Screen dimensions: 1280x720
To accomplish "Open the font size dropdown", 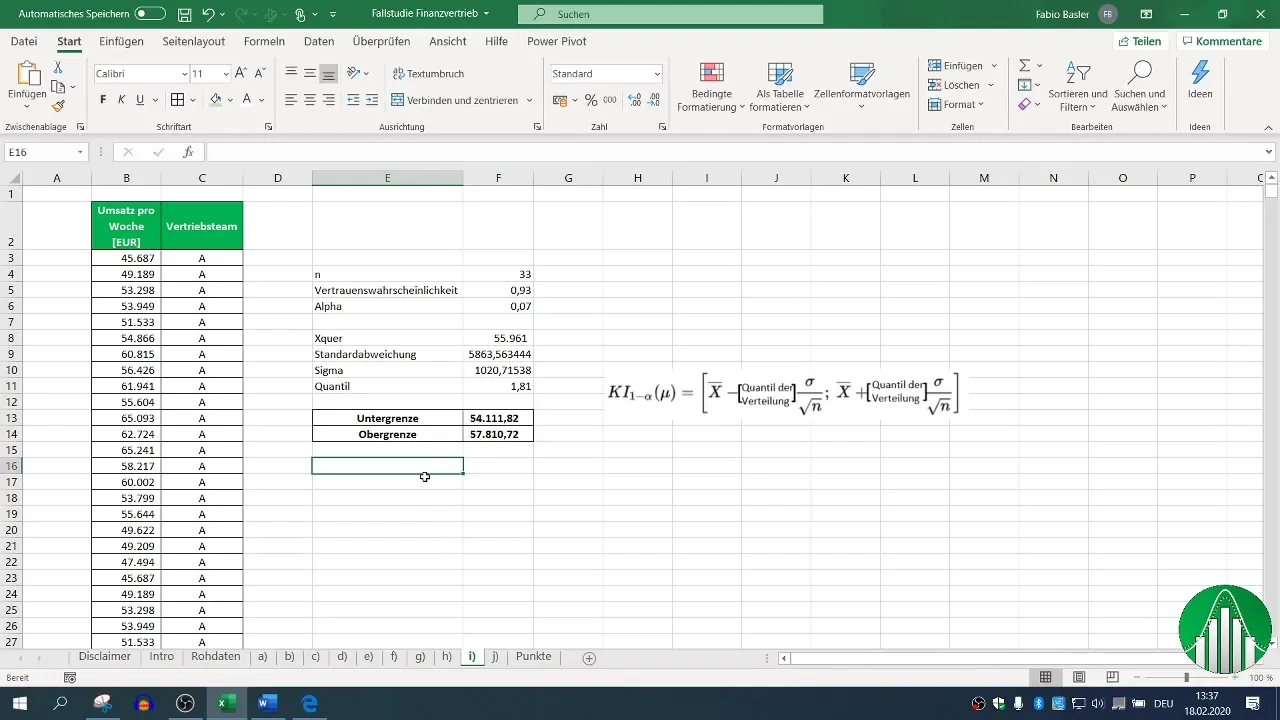I will click(x=227, y=74).
